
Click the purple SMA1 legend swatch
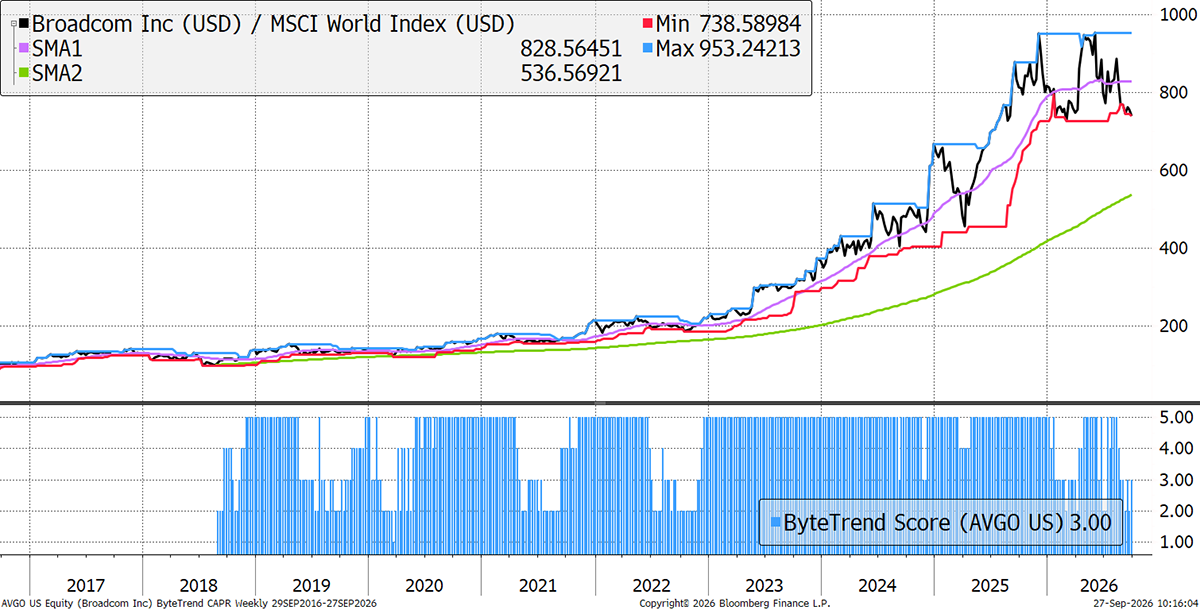coord(25,48)
